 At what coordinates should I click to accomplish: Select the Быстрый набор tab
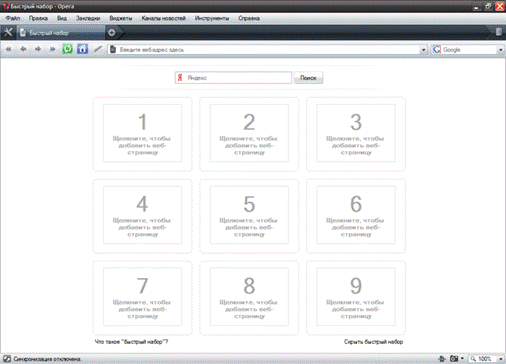(x=61, y=33)
